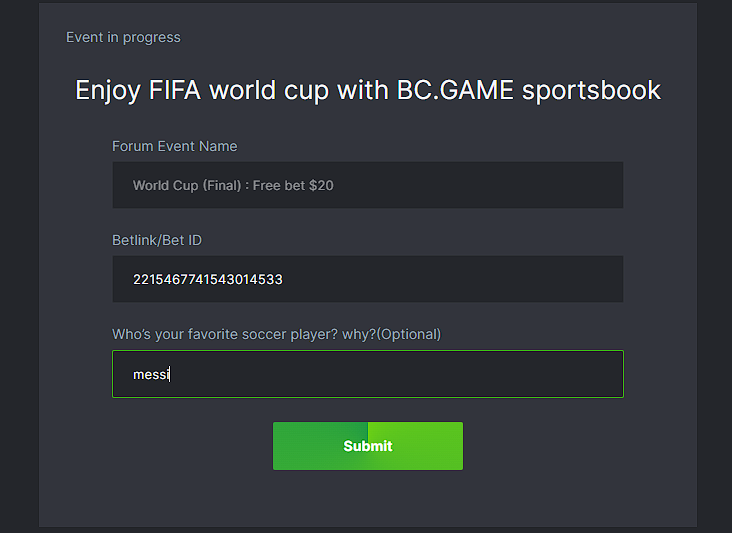This screenshot has height=533, width=732.
Task: Click into the Betlink/Bet ID input
Action: coord(367,279)
